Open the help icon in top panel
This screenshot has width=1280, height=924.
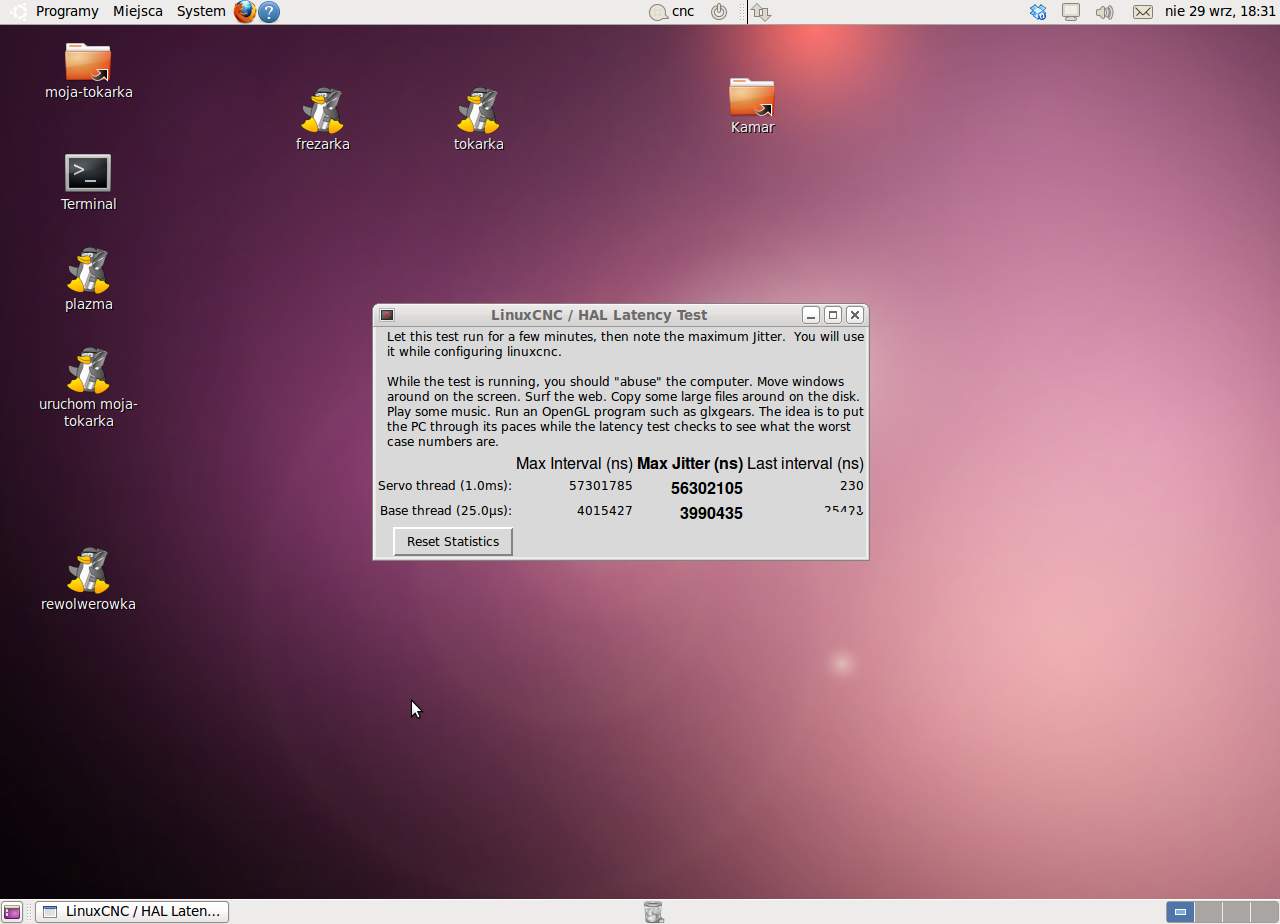(269, 12)
